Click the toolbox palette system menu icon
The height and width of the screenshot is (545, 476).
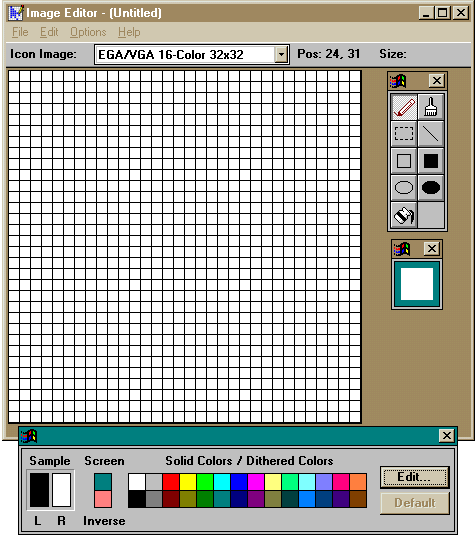(x=398, y=81)
